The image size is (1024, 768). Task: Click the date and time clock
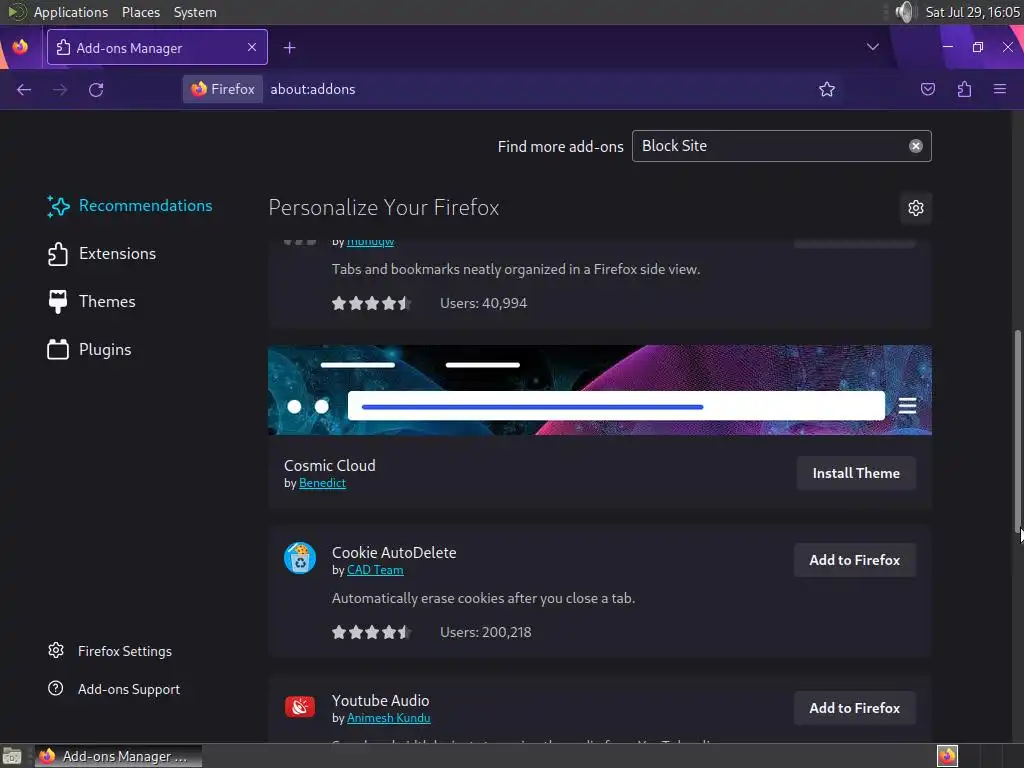coord(972,12)
